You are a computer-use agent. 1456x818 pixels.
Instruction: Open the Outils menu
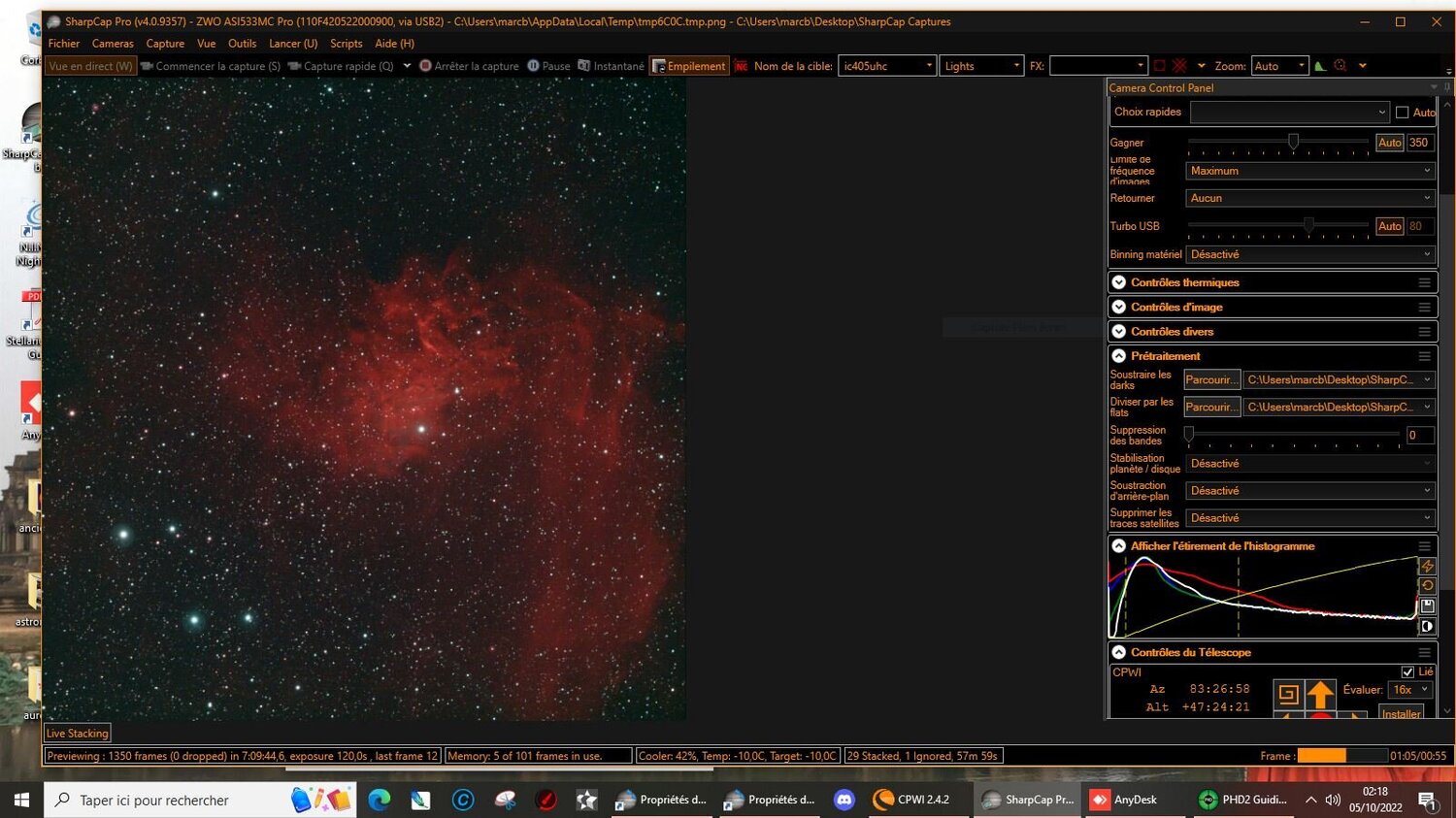(242, 43)
